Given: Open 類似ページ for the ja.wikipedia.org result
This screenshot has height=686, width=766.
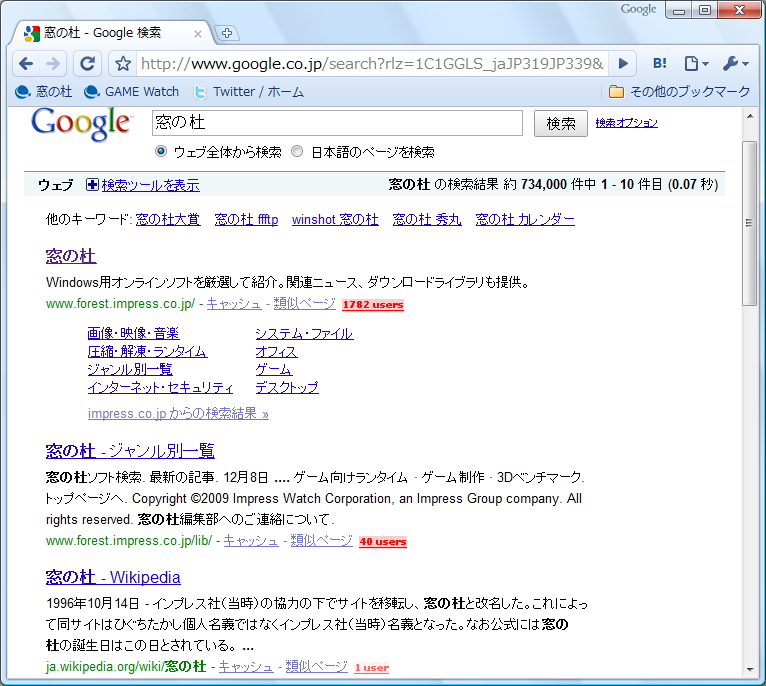Looking at the screenshot, I should pyautogui.click(x=317, y=666).
